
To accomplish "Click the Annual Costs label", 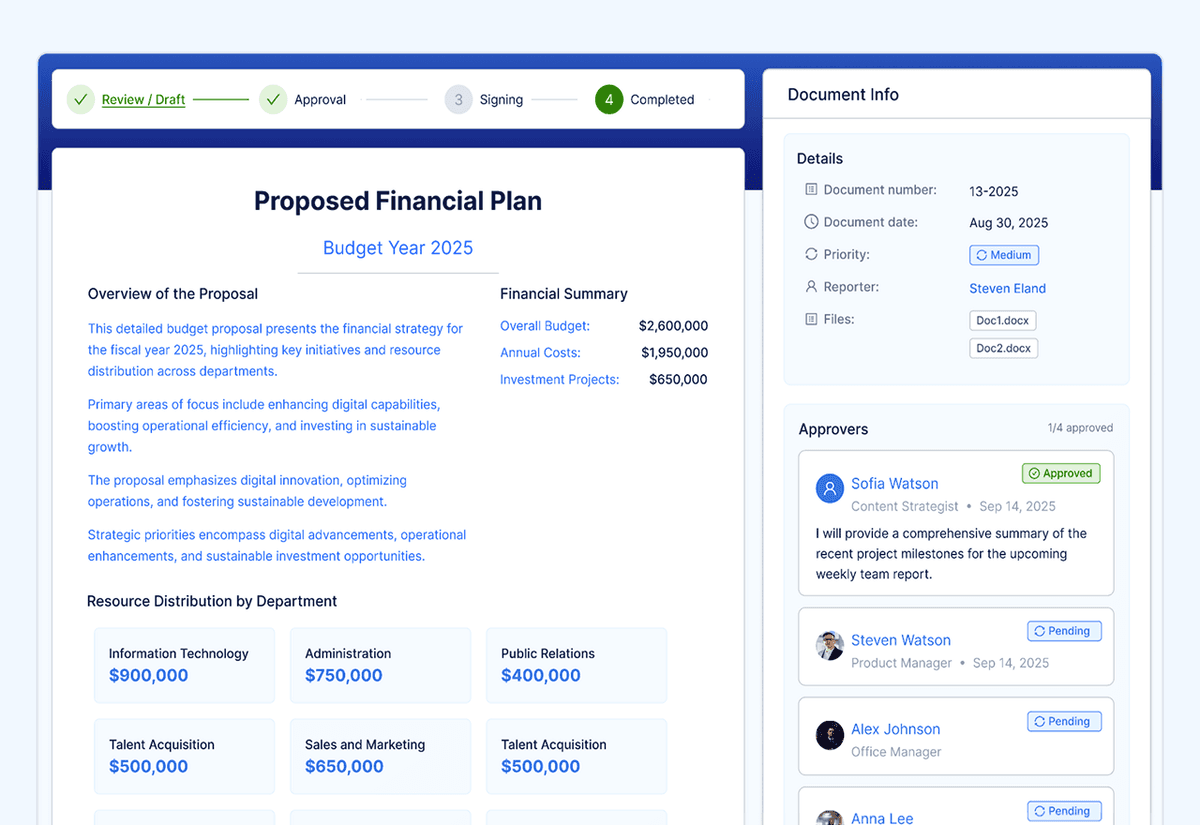I will tap(540, 353).
